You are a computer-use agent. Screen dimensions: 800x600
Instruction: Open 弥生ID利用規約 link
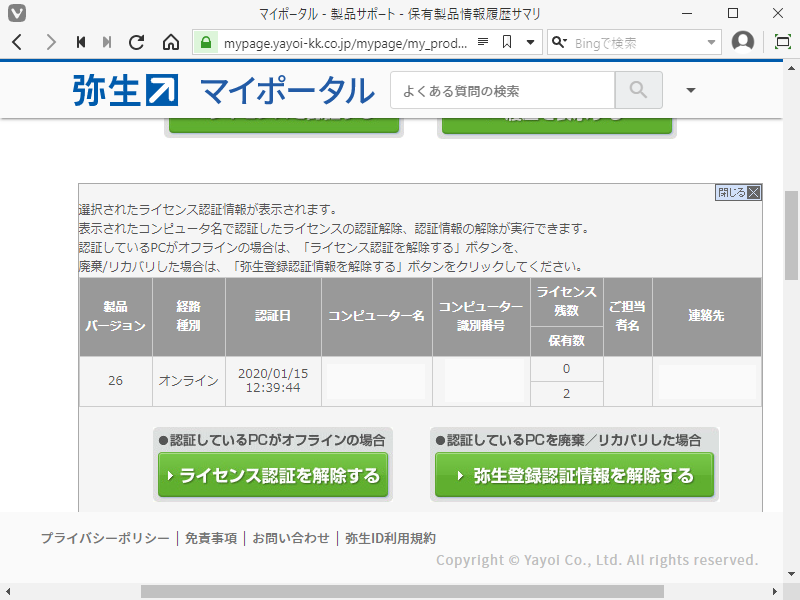pos(390,538)
